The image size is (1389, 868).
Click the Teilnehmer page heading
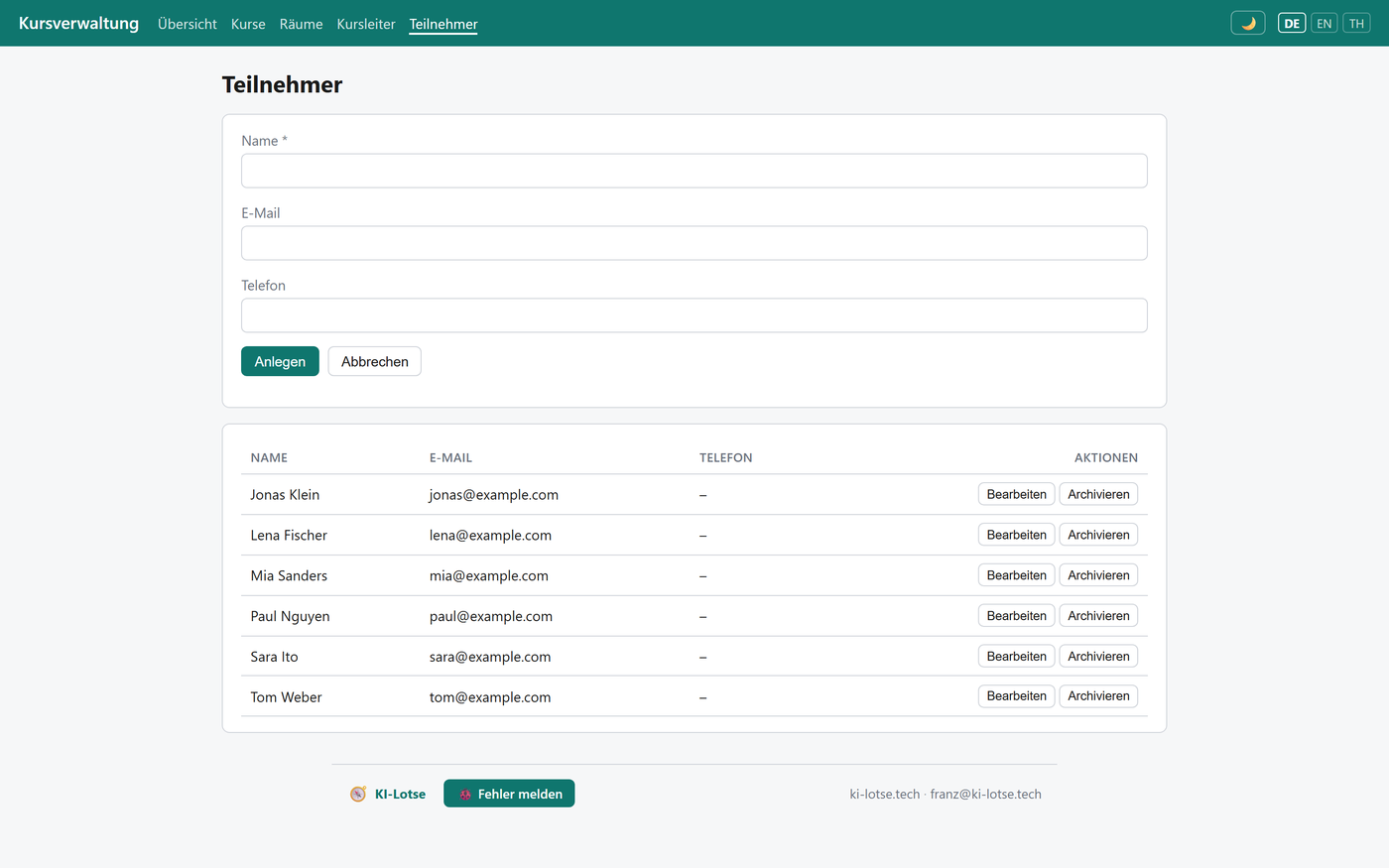pos(282,84)
